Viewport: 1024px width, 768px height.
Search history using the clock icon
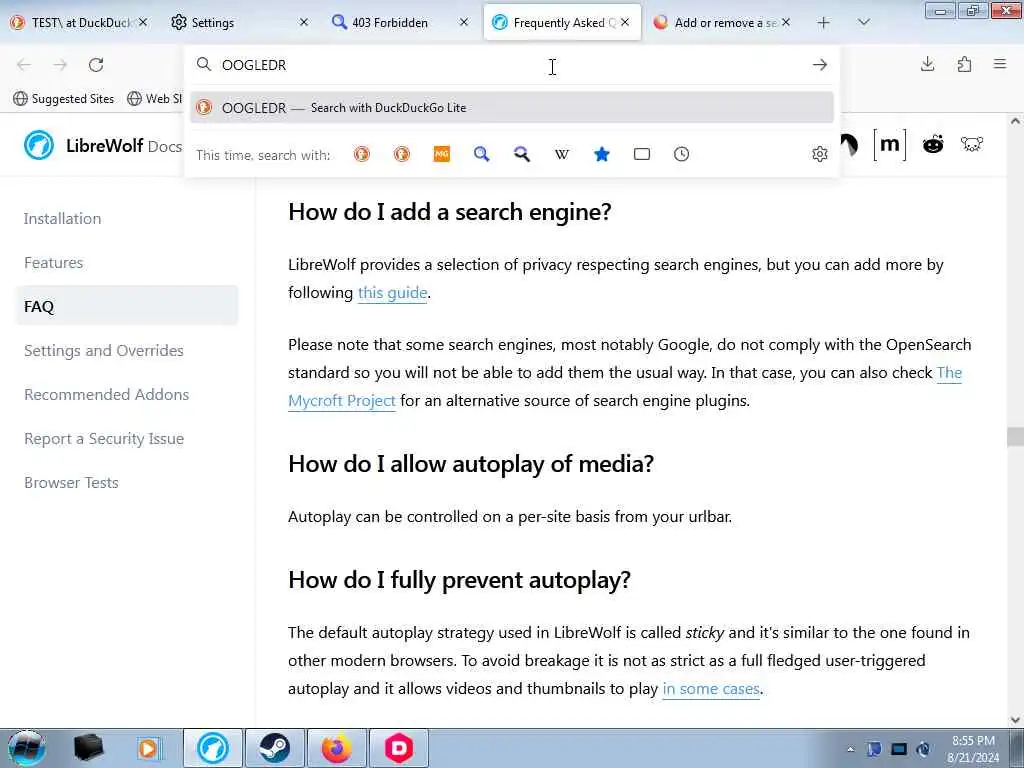682,154
